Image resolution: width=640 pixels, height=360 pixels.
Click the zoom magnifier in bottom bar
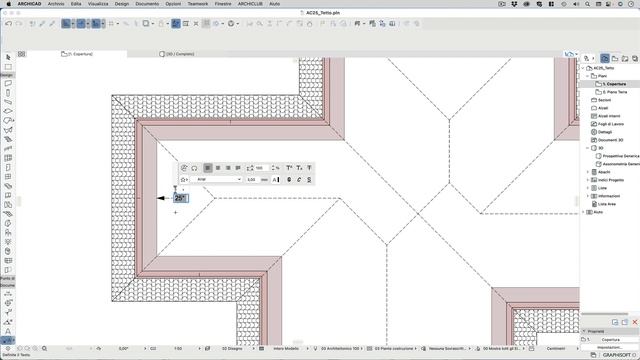44,349
